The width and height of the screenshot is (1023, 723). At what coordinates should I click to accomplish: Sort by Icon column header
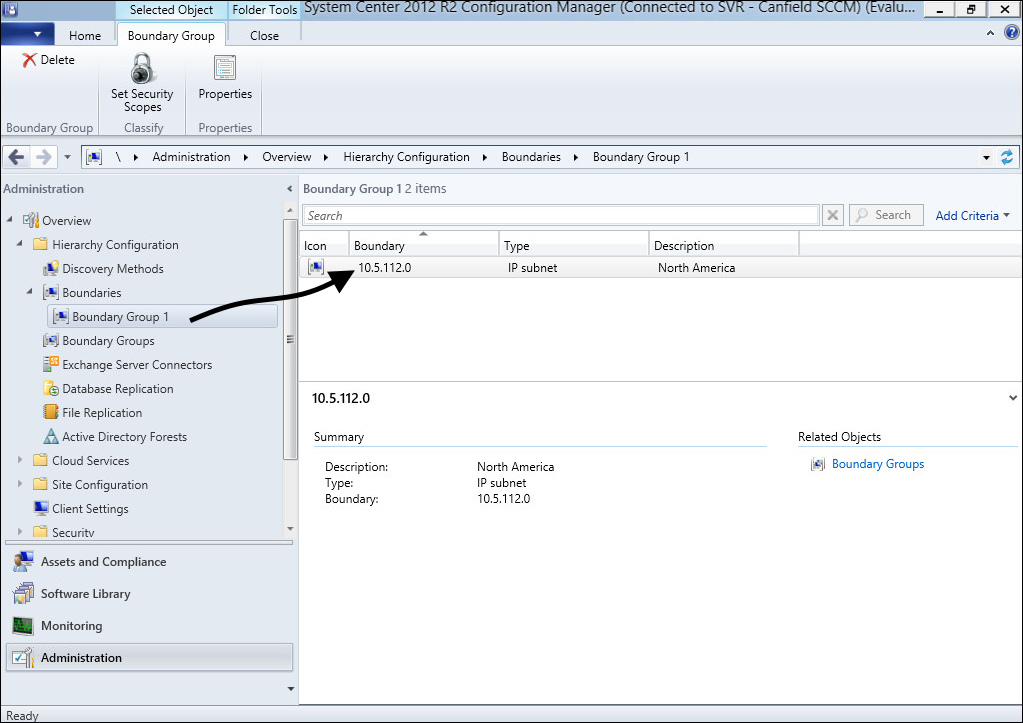pos(324,245)
